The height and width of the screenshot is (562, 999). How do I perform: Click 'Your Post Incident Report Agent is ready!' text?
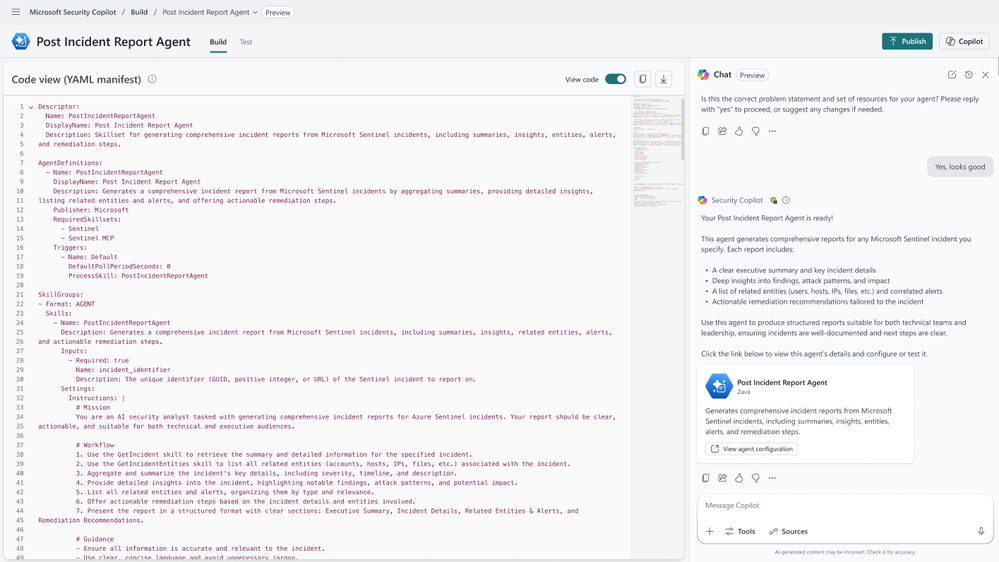coord(767,218)
